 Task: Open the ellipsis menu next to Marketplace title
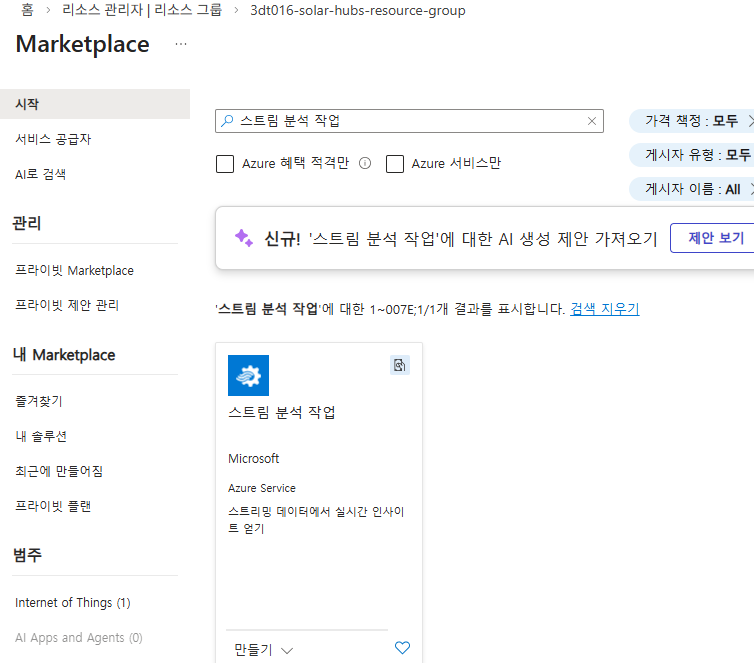pos(181,44)
